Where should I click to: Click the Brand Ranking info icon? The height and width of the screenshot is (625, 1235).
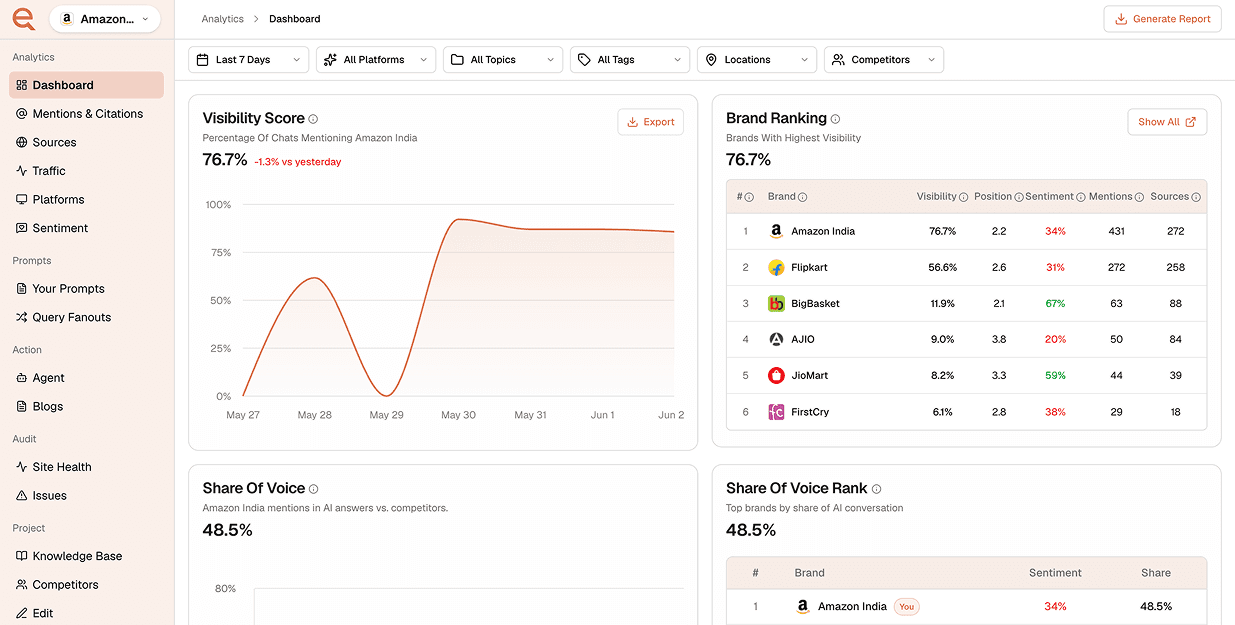(835, 119)
